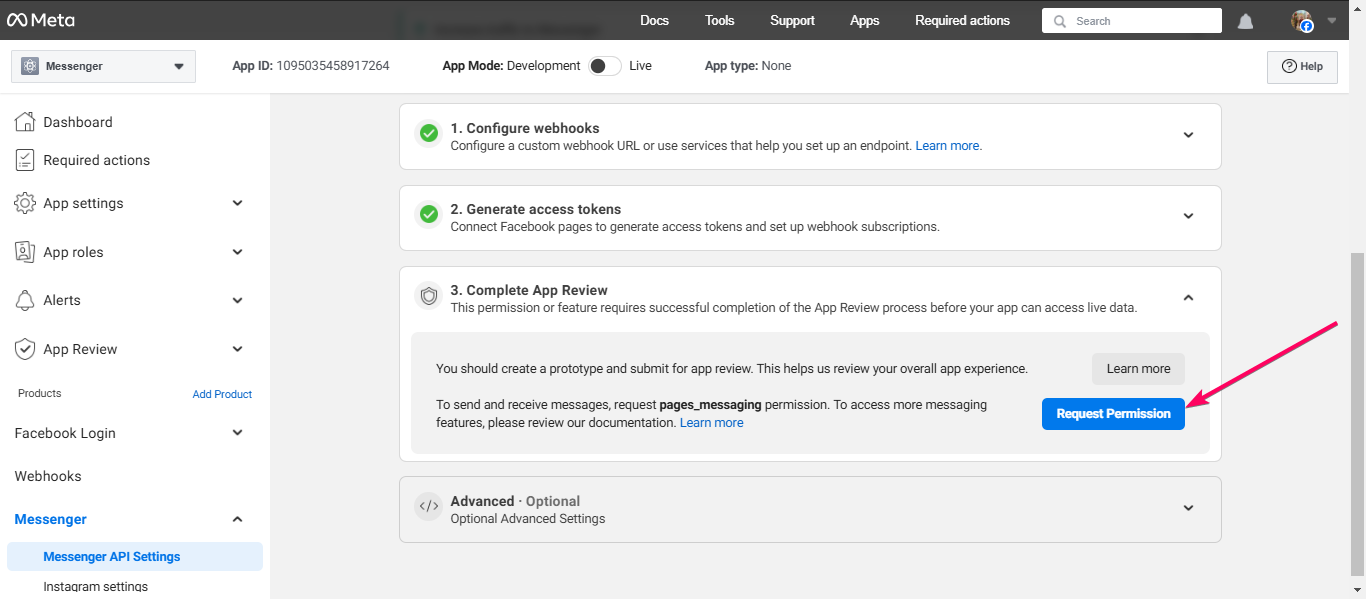Click the search magnifier icon
Screen dimensions: 1366x599
coord(1060,21)
